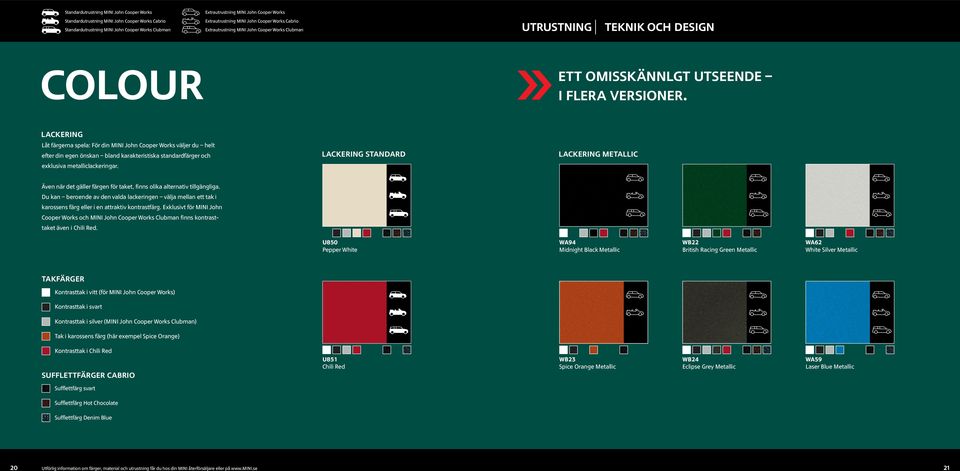Click the Sufflettfärg svart legend square
This screenshot has width=960, height=471.
point(46,389)
